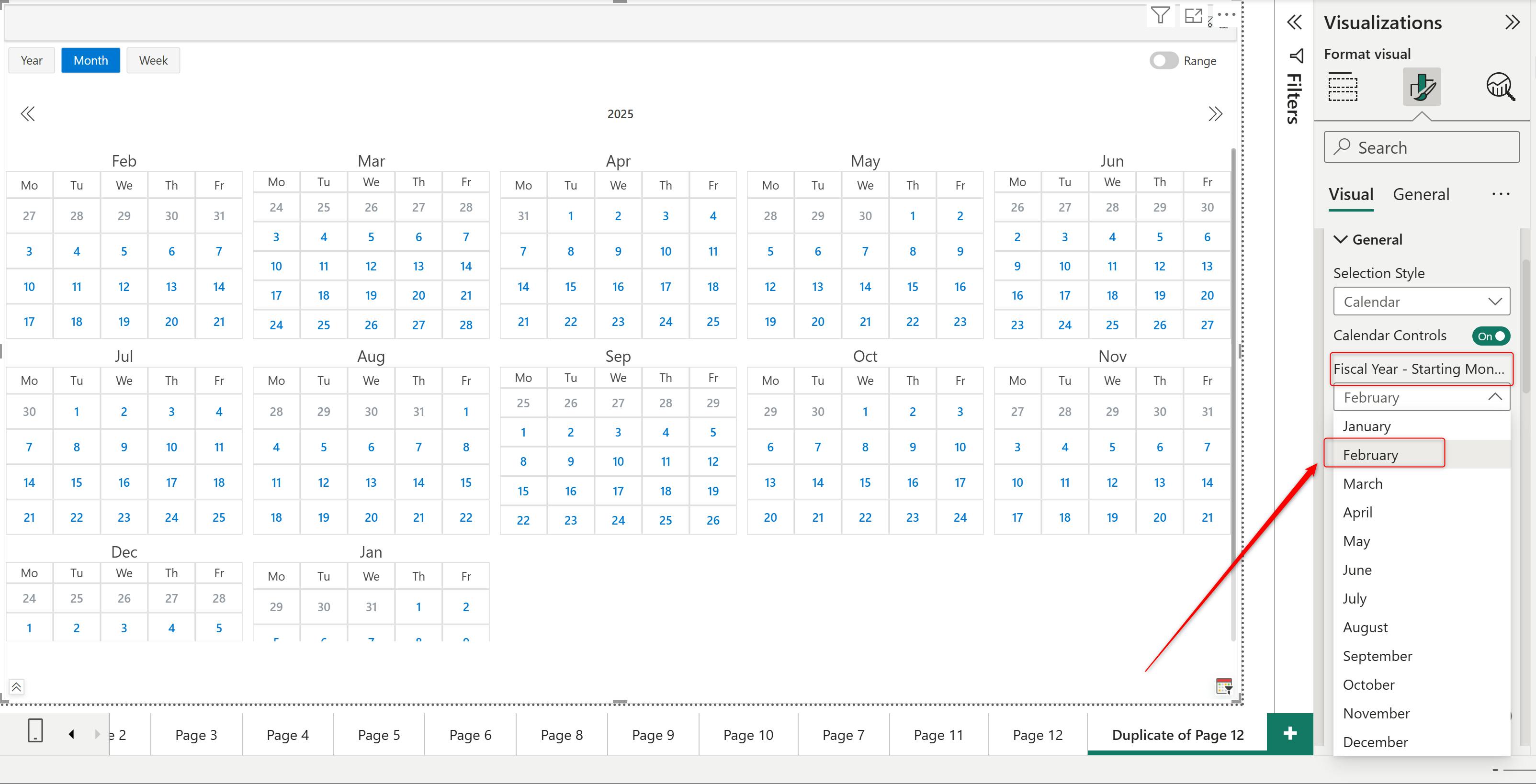This screenshot has height=784, width=1536.
Task: Open the visual's more options ellipsis
Action: pos(1226,14)
